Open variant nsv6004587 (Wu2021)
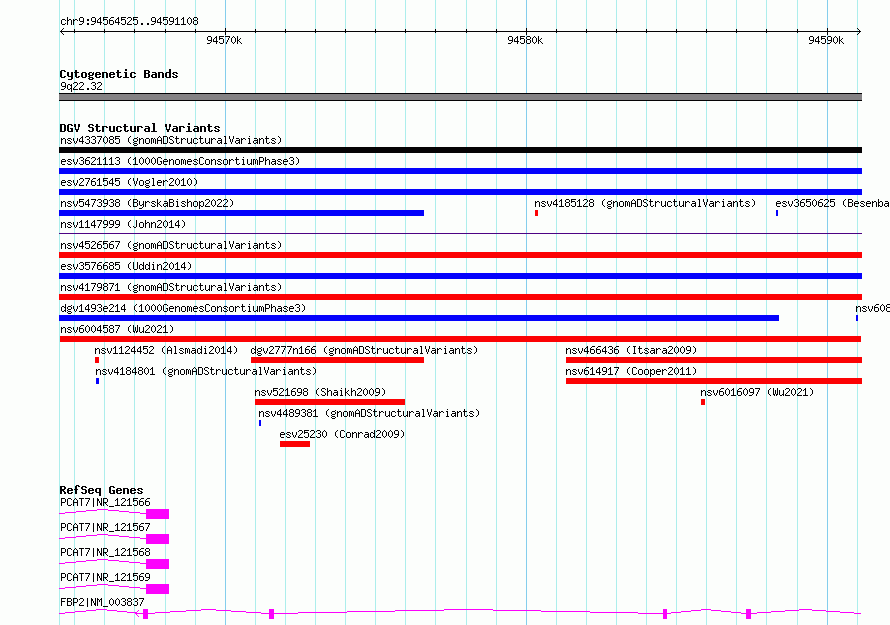 [x=117, y=329]
